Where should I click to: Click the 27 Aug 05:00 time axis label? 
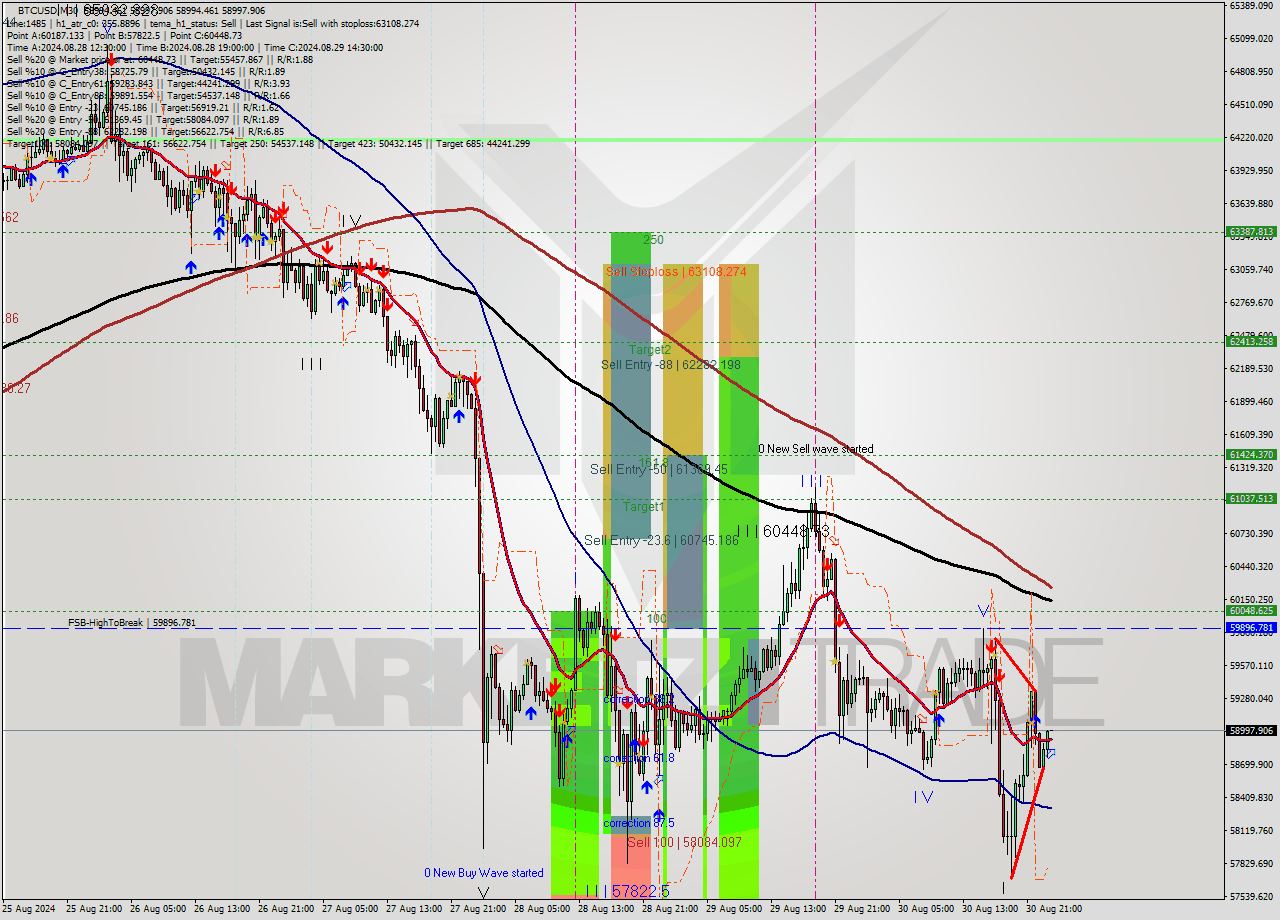point(350,909)
